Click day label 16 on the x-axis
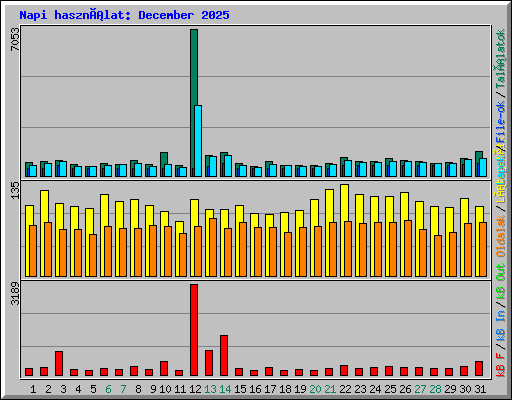Screen dimensions: 512x400 pyautogui.click(x=255, y=389)
